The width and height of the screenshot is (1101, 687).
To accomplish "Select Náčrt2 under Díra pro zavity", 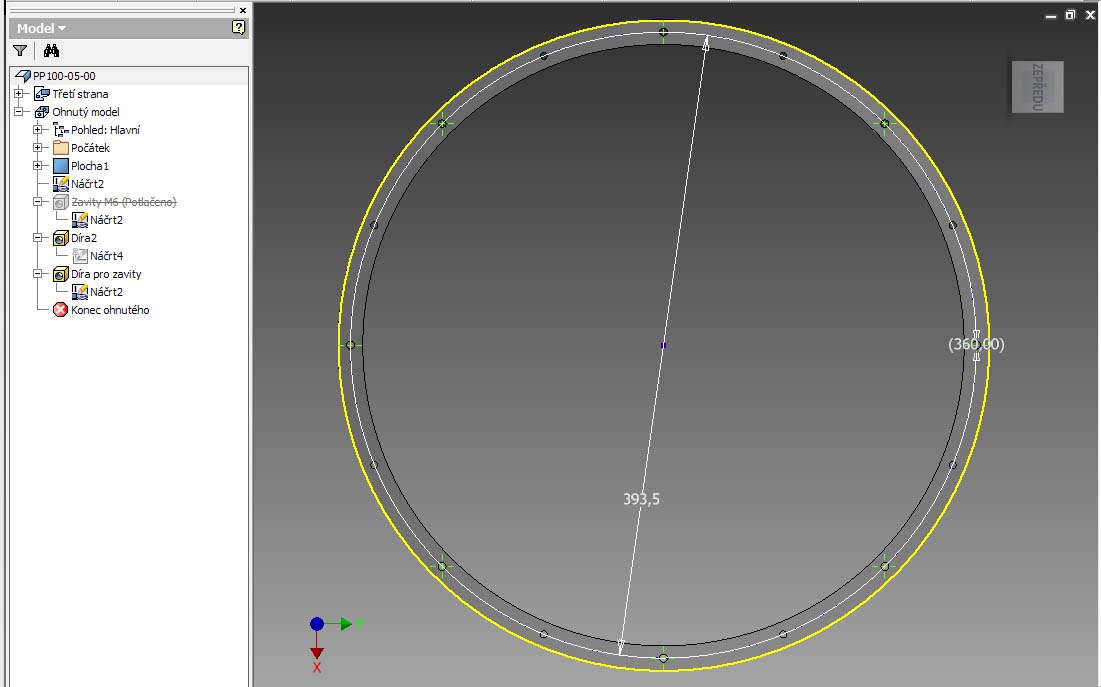I will click(x=106, y=292).
